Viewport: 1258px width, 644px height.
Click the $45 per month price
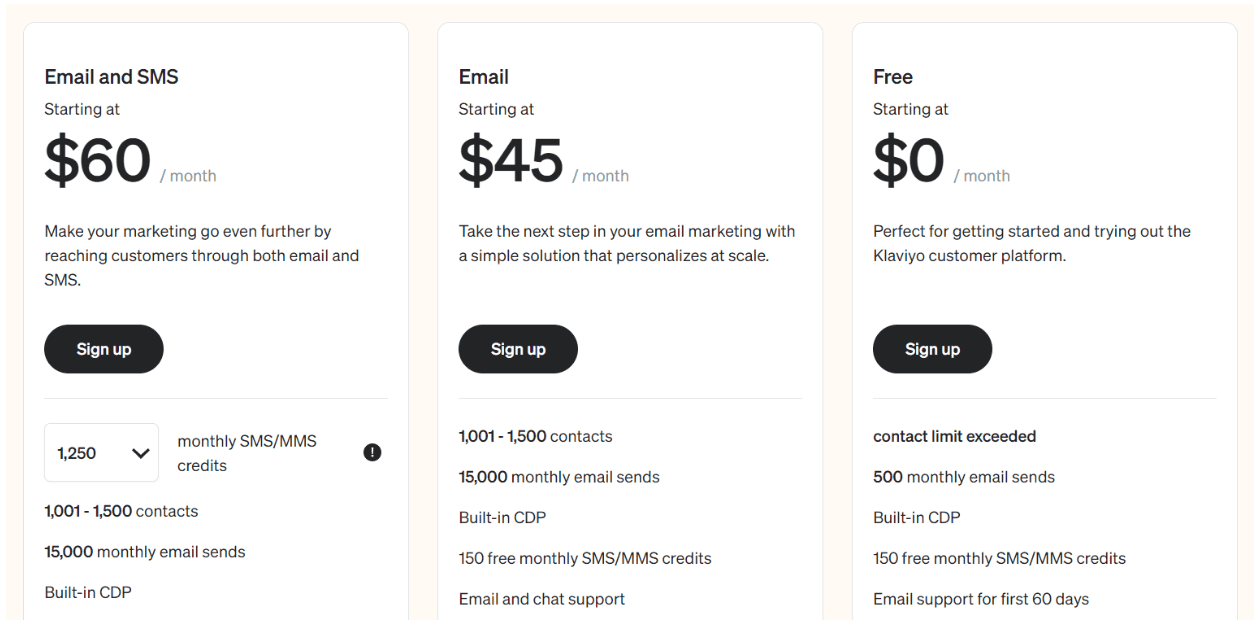tap(544, 161)
